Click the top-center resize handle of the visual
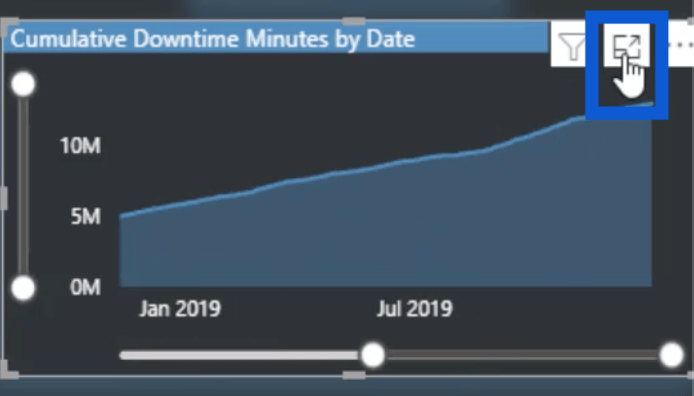The height and width of the screenshot is (396, 694). [x=354, y=21]
